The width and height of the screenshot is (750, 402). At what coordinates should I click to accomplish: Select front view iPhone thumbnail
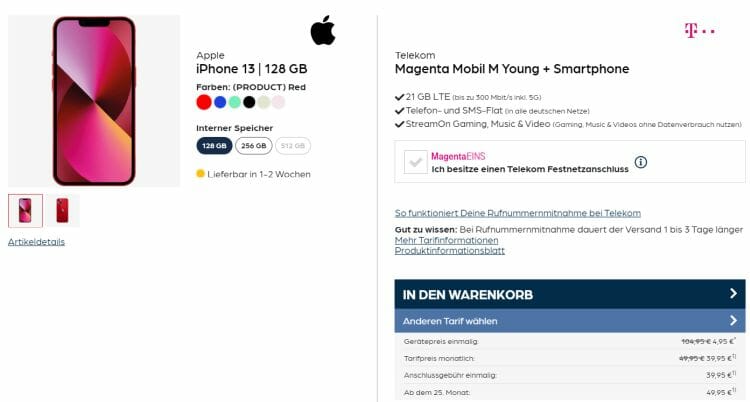[x=25, y=210]
